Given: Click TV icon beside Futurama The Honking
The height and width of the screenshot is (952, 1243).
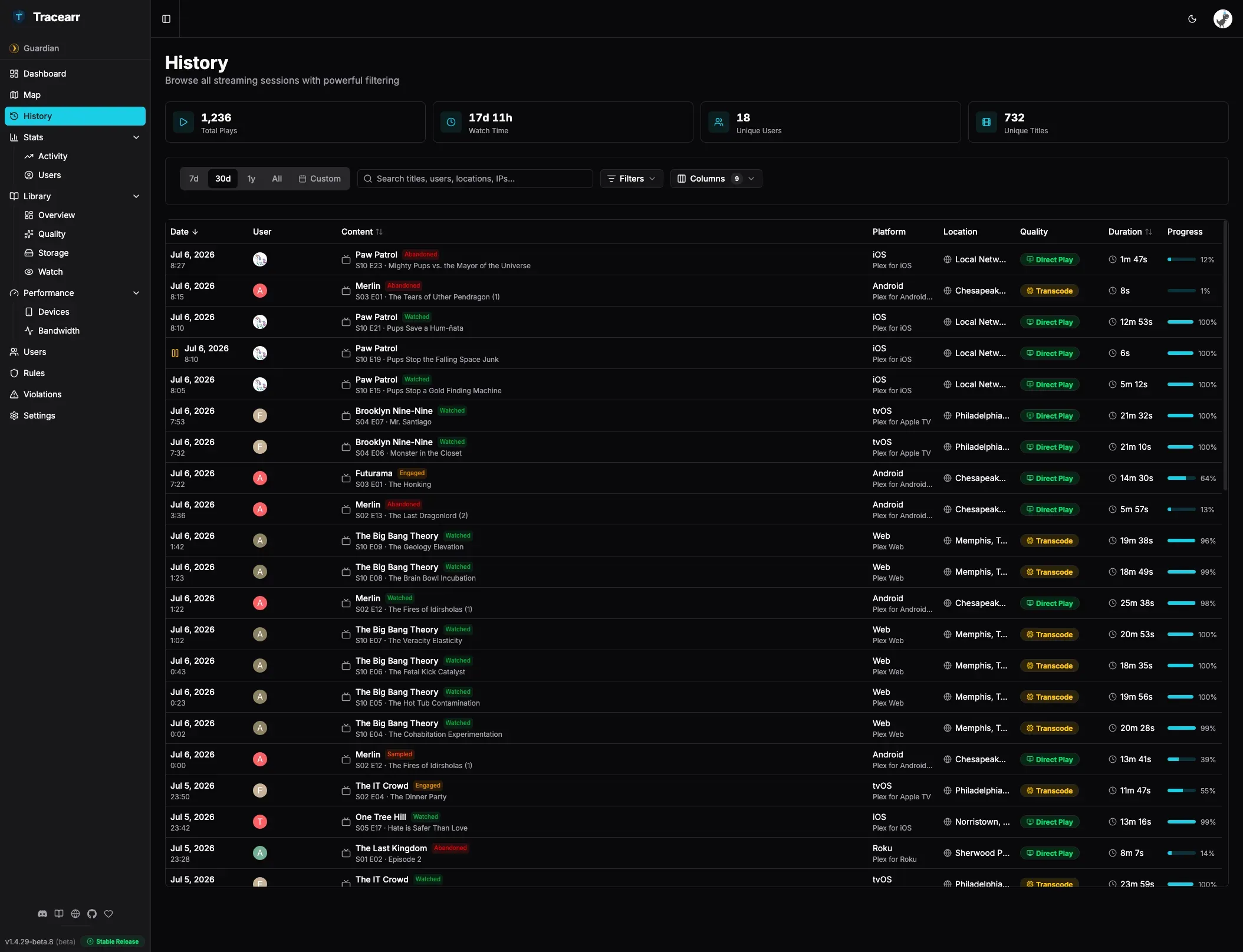Looking at the screenshot, I should [x=346, y=478].
